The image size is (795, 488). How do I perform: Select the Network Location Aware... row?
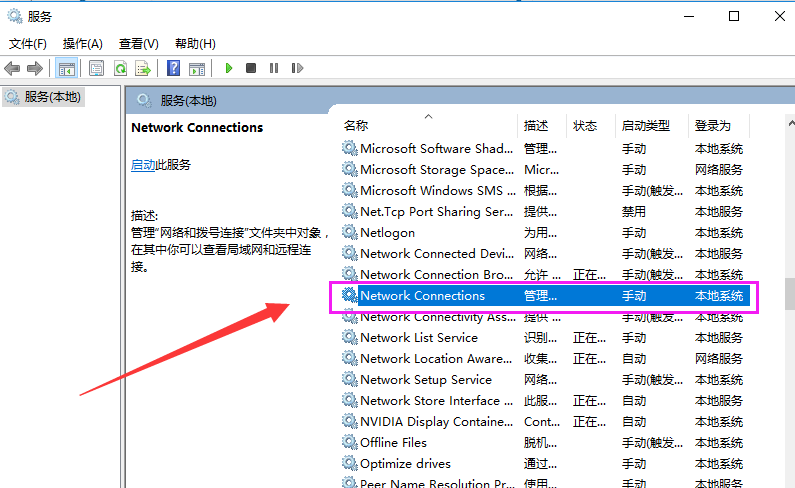545,359
